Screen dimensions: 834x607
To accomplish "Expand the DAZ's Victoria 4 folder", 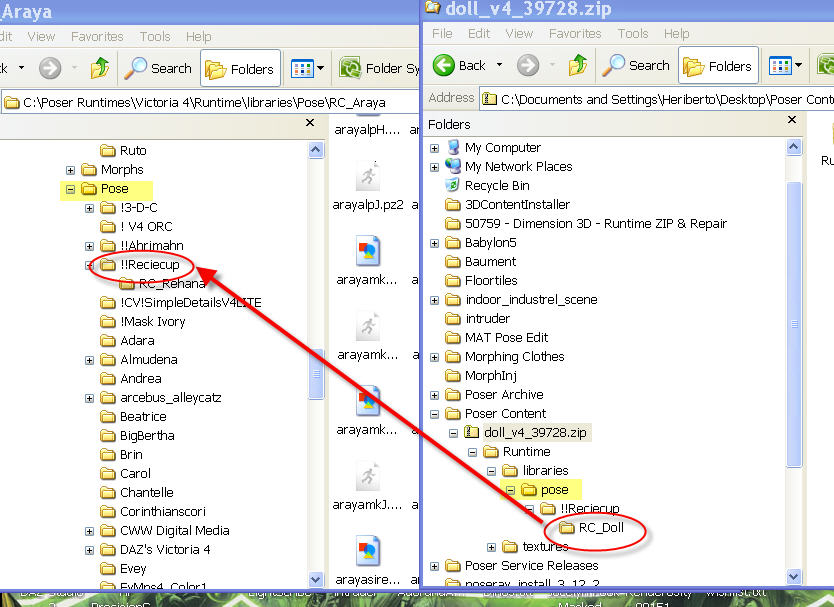I will [89, 551].
